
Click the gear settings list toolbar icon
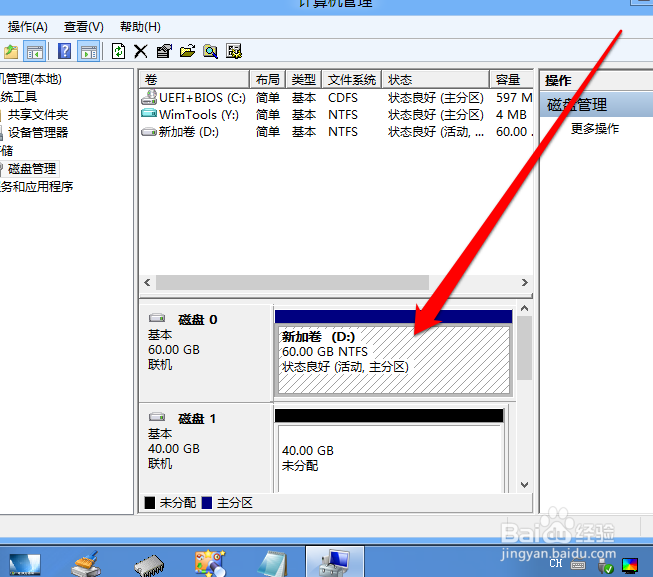coord(234,52)
